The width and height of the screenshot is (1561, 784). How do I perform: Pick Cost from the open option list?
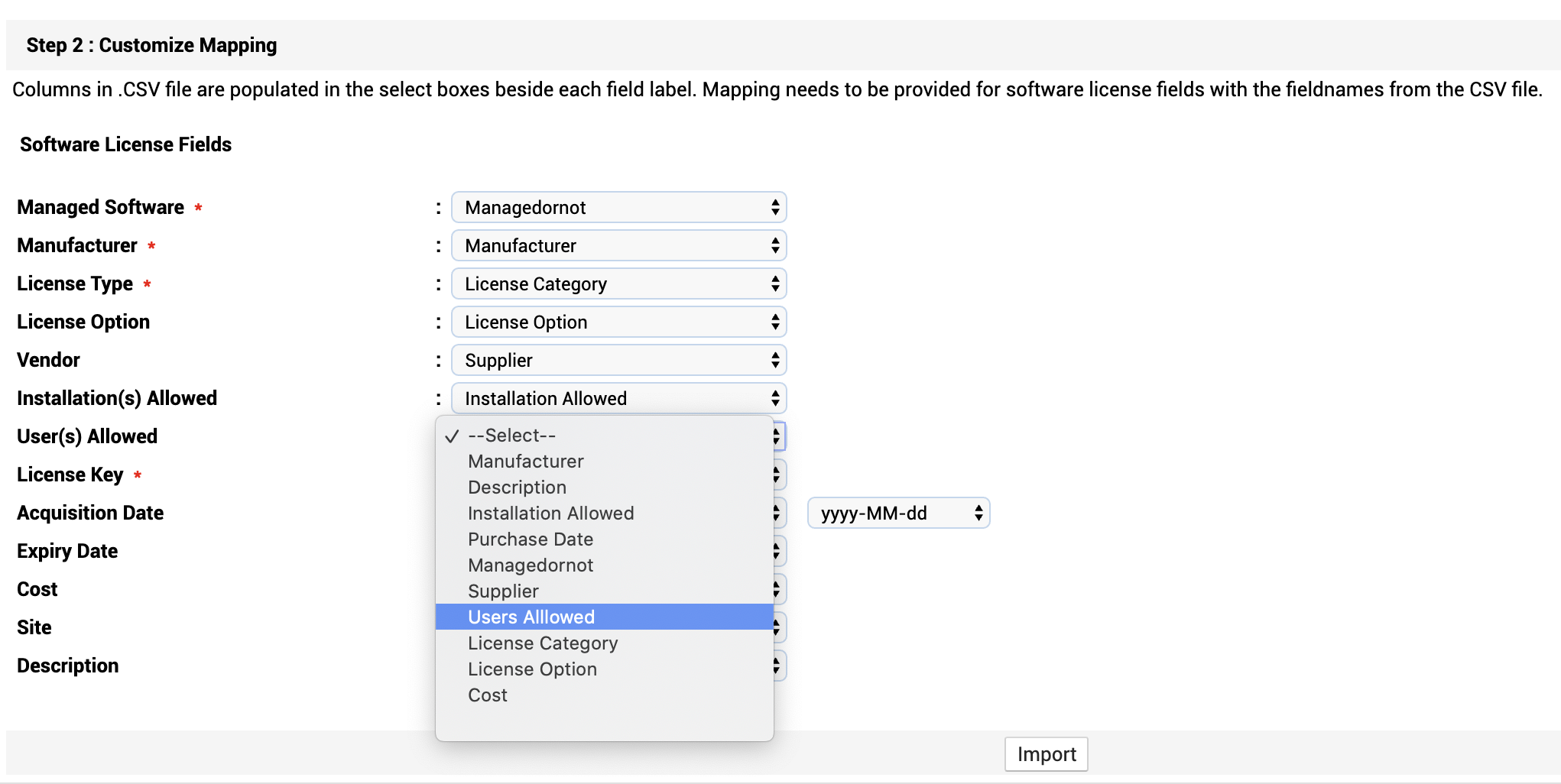(x=488, y=695)
